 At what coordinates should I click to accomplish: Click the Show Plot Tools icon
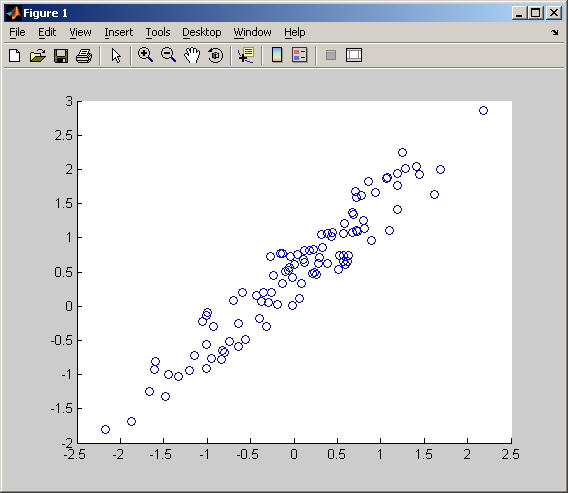coord(354,55)
